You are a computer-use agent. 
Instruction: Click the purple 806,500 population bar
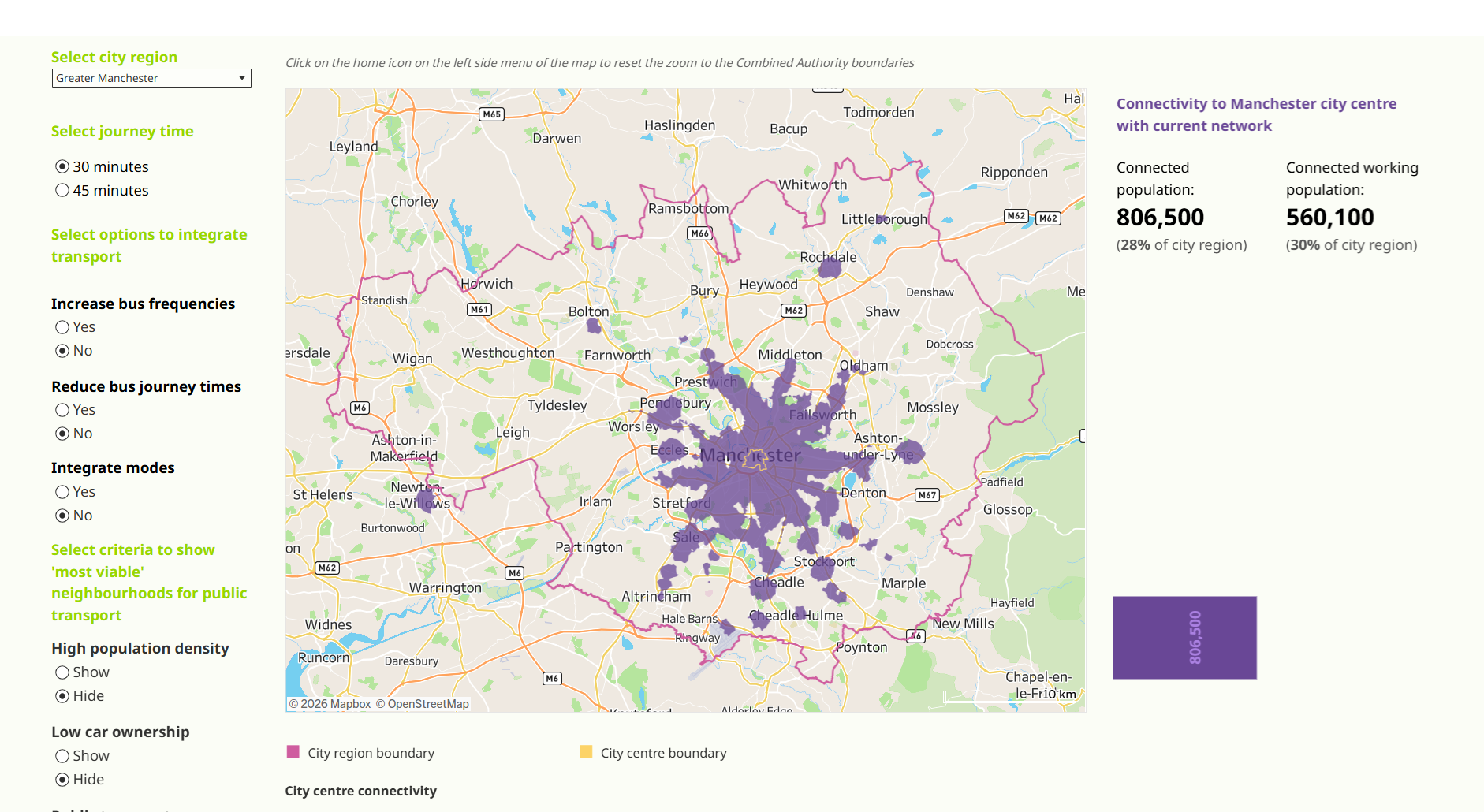(1184, 638)
